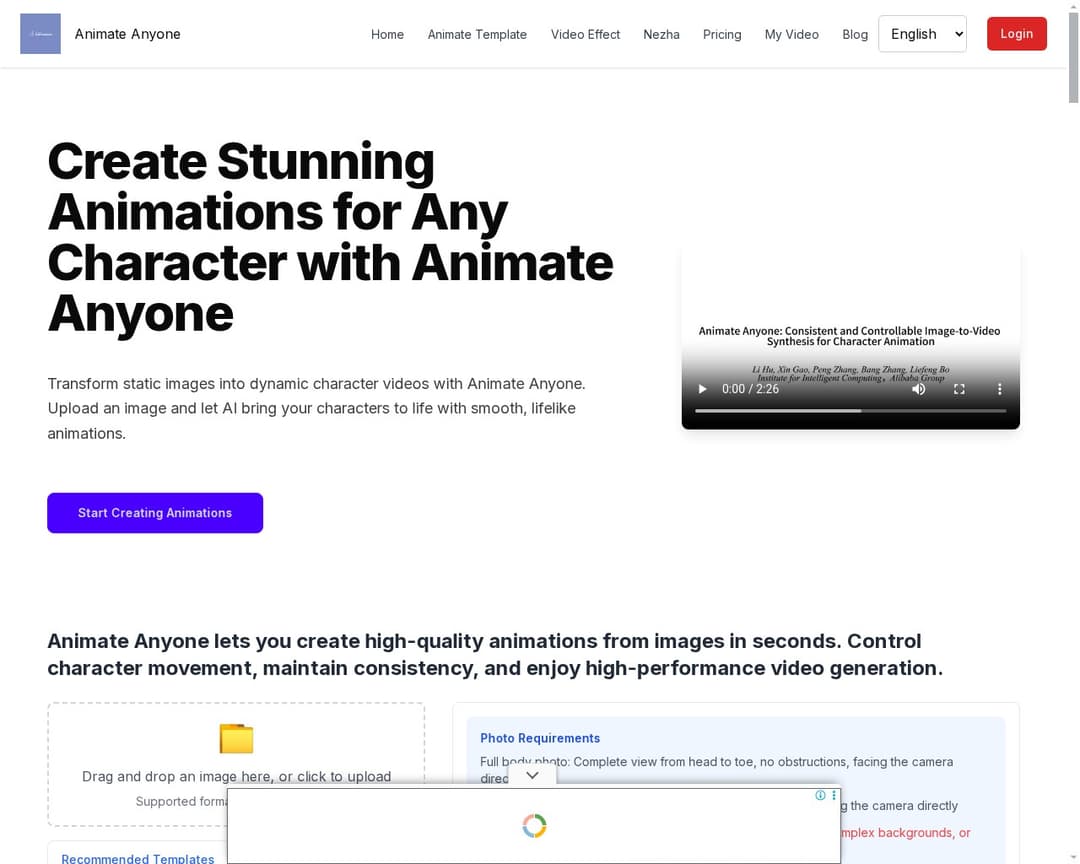The width and height of the screenshot is (1080, 864).
Task: Click the Login button
Action: click(x=1016, y=33)
